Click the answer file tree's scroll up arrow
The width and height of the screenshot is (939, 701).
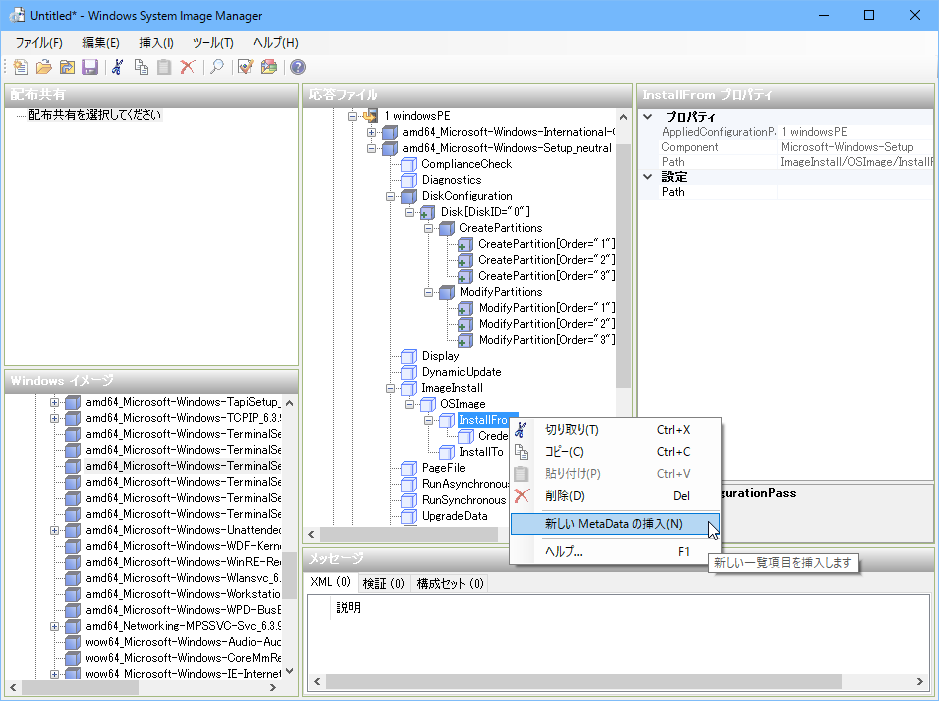tap(623, 117)
